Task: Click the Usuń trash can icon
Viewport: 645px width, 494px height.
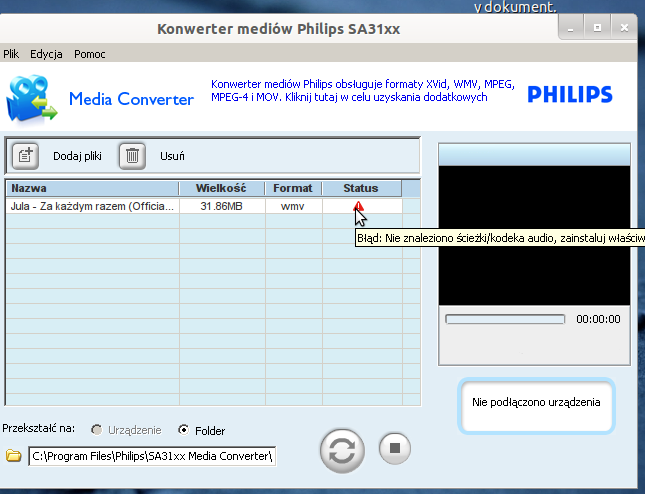Action: [132, 156]
